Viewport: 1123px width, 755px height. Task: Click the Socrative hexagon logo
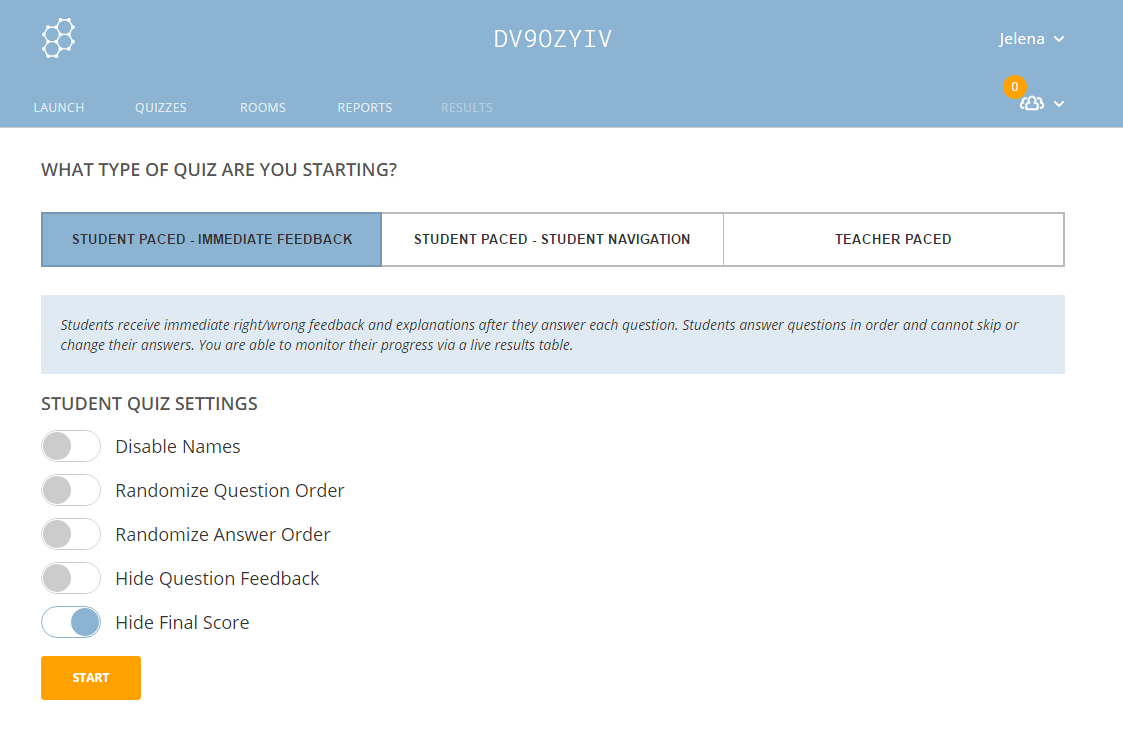[x=58, y=38]
